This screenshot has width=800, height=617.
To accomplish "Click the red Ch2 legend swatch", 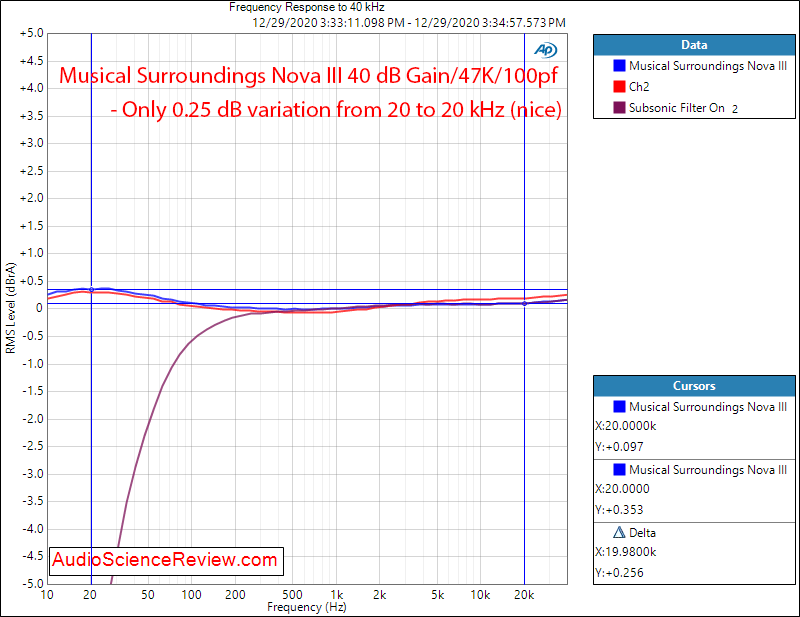I will [619, 87].
